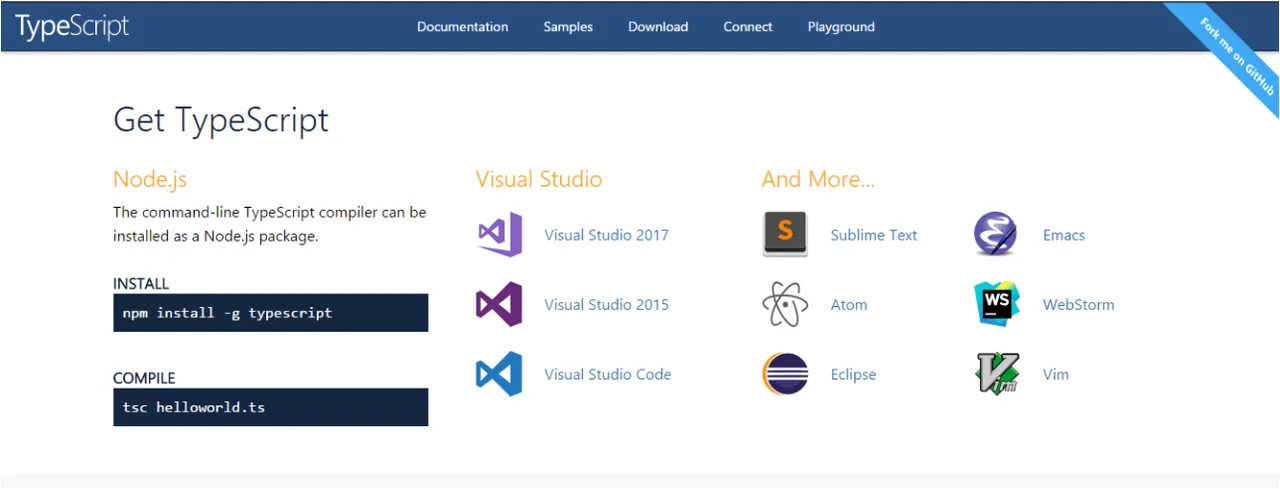Click the Atom editor icon
The height and width of the screenshot is (489, 1280).
click(x=785, y=304)
